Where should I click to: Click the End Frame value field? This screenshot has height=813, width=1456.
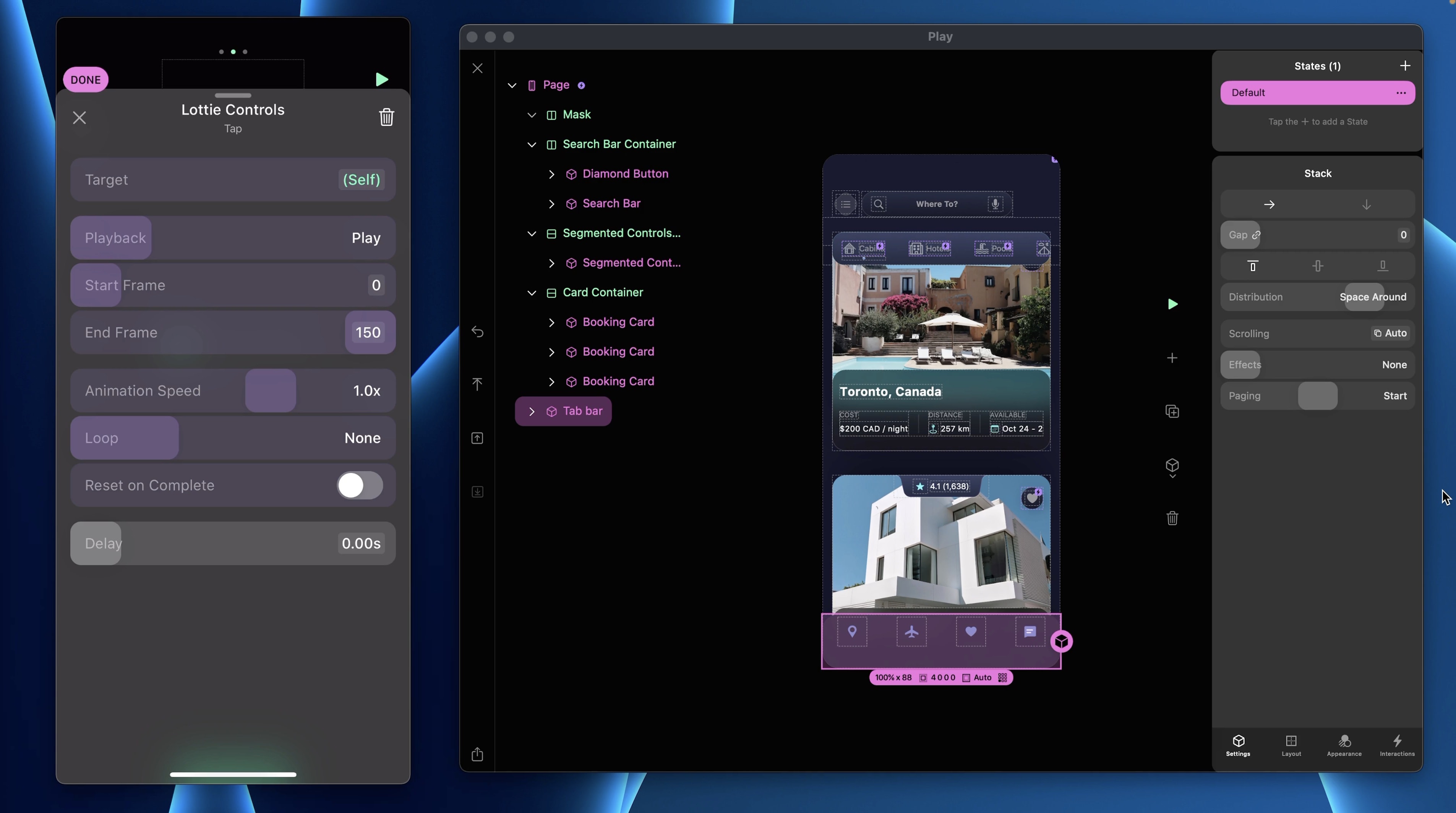click(368, 333)
